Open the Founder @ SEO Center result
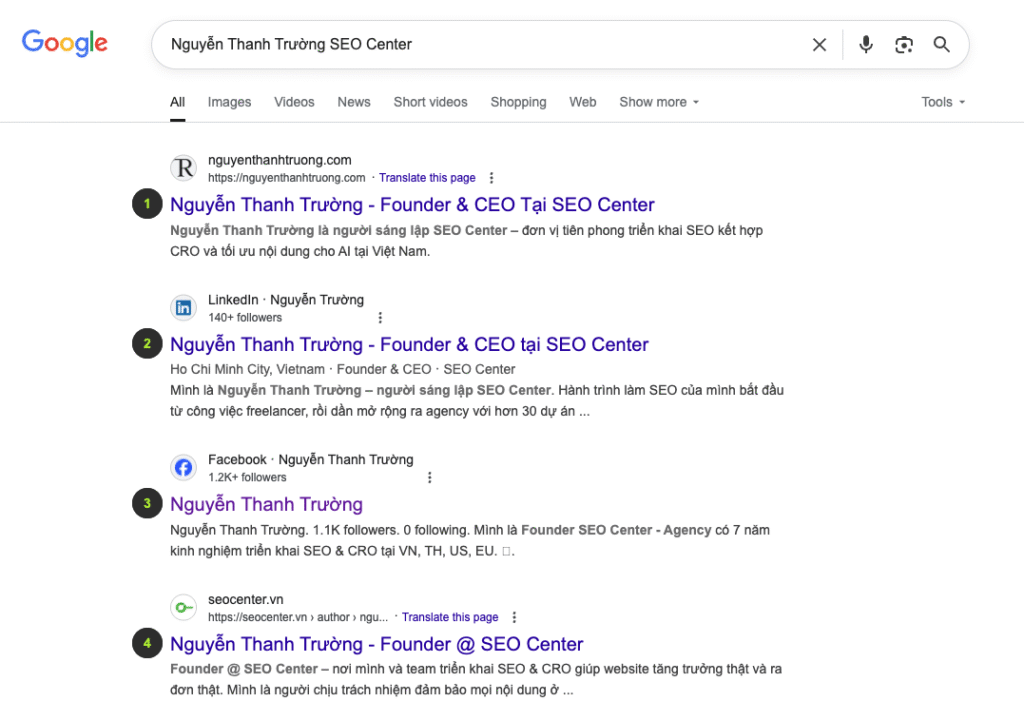The image size is (1024, 721). [x=376, y=644]
